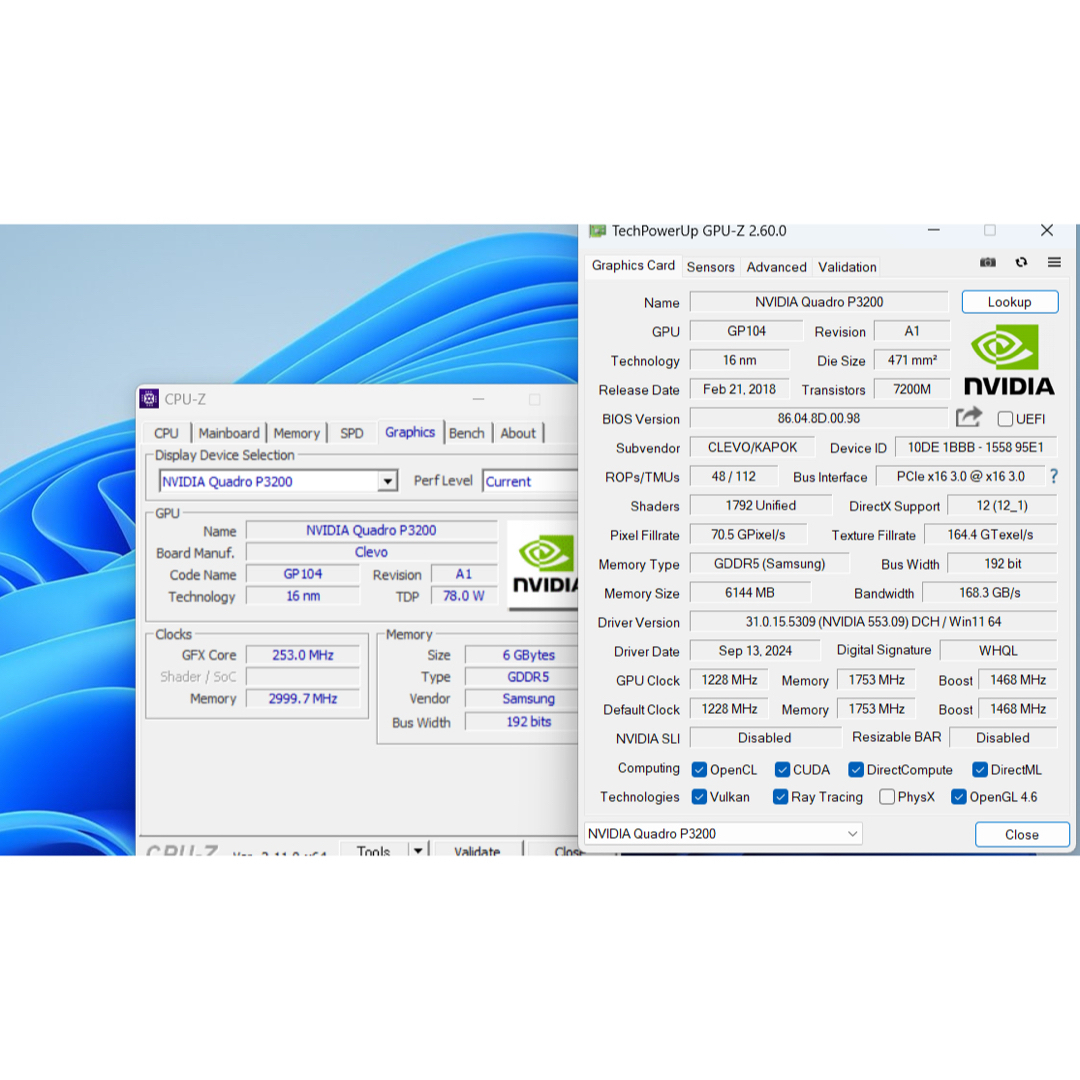Open the Memory tab in CPU-Z
This screenshot has height=1080, width=1080.
[x=297, y=433]
